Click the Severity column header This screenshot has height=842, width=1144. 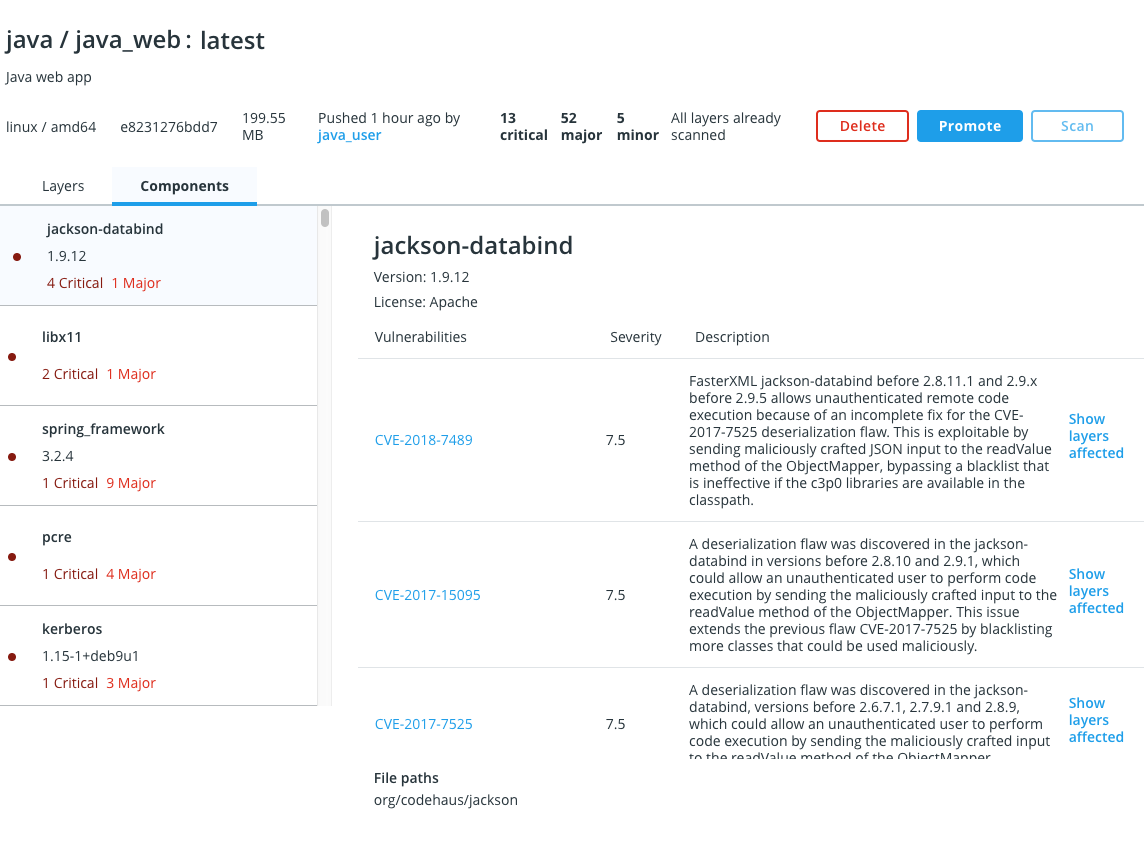click(x=635, y=337)
